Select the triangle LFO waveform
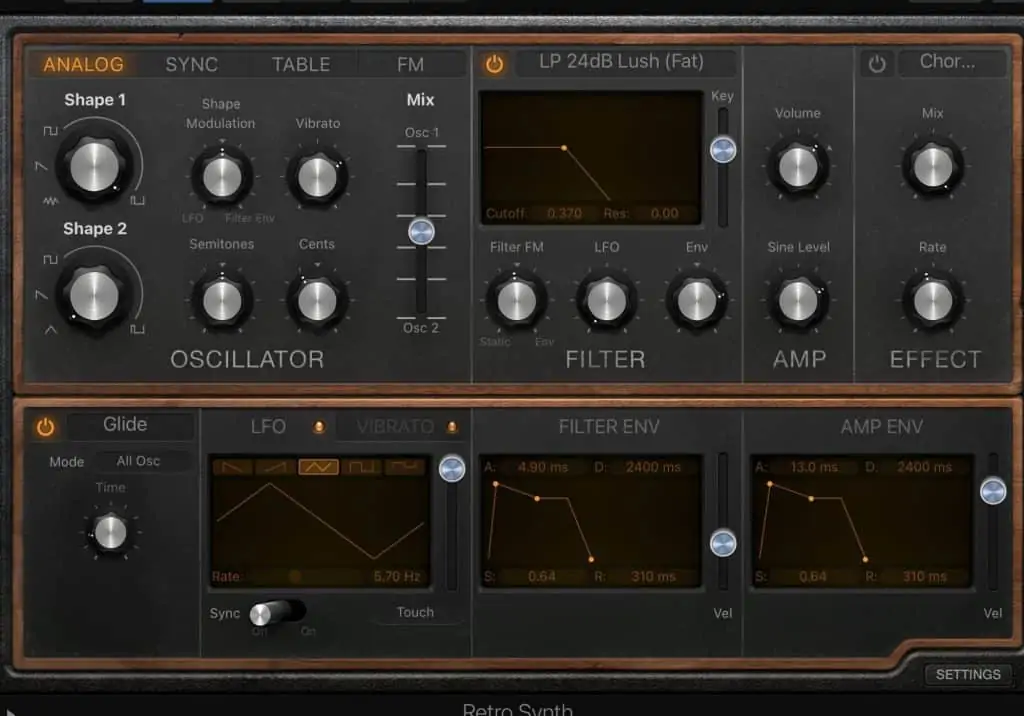The image size is (1024, 716). click(x=319, y=467)
